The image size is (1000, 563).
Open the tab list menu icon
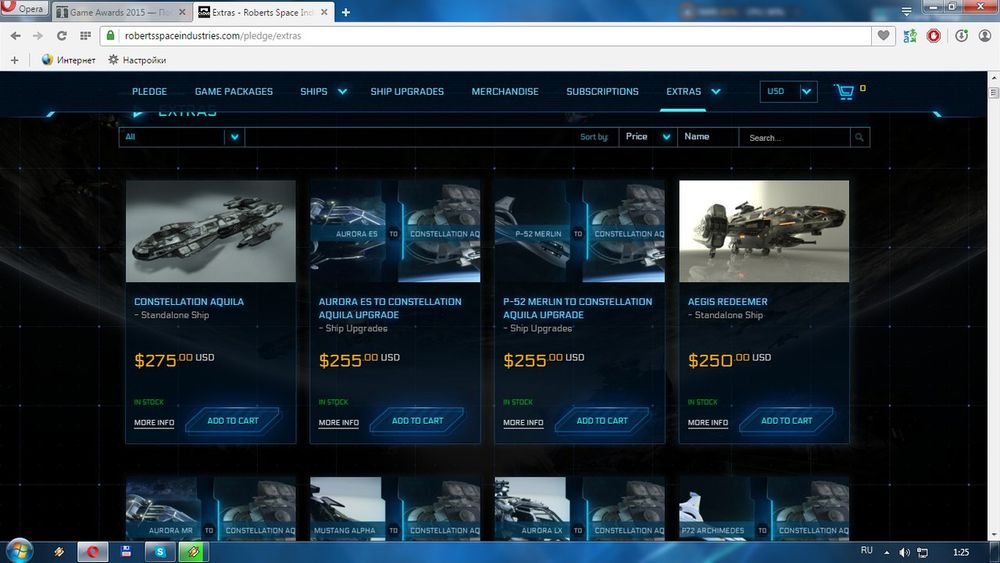[906, 11]
